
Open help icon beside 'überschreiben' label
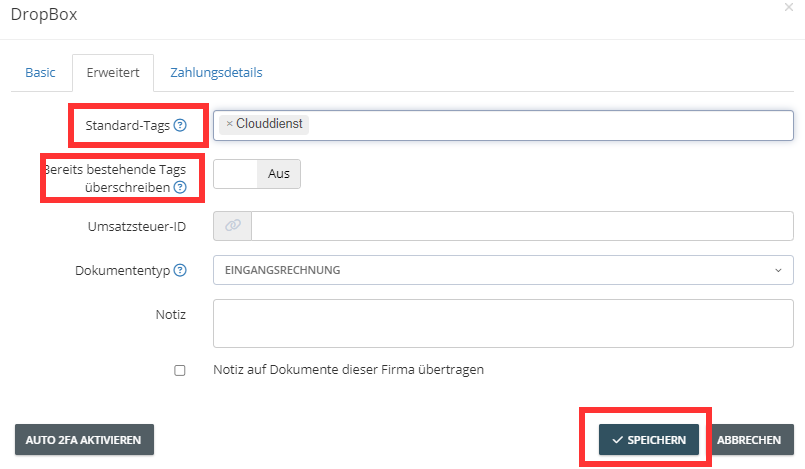180,187
